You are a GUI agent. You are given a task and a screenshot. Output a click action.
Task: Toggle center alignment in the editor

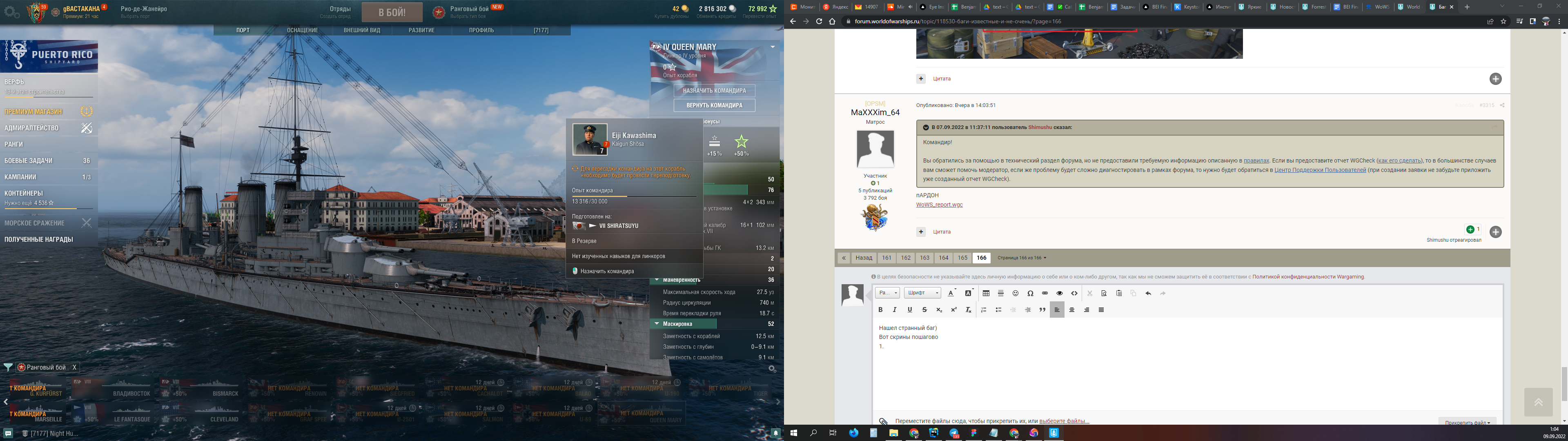click(1072, 310)
